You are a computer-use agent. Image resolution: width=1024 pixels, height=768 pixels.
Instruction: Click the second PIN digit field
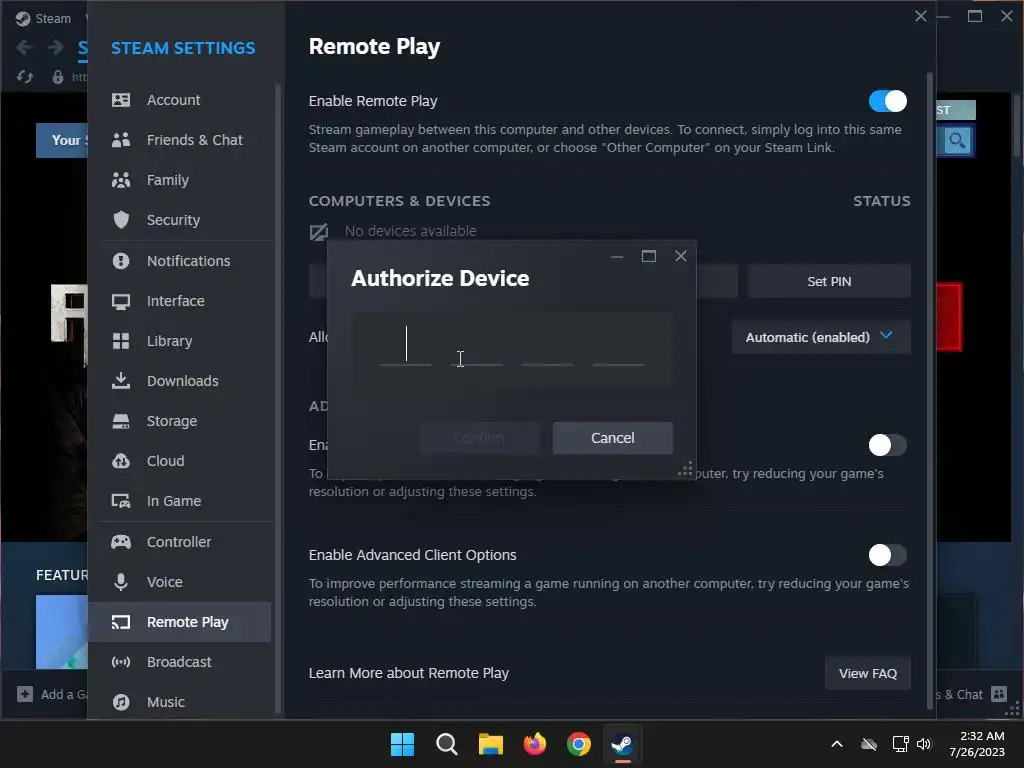[x=477, y=347]
